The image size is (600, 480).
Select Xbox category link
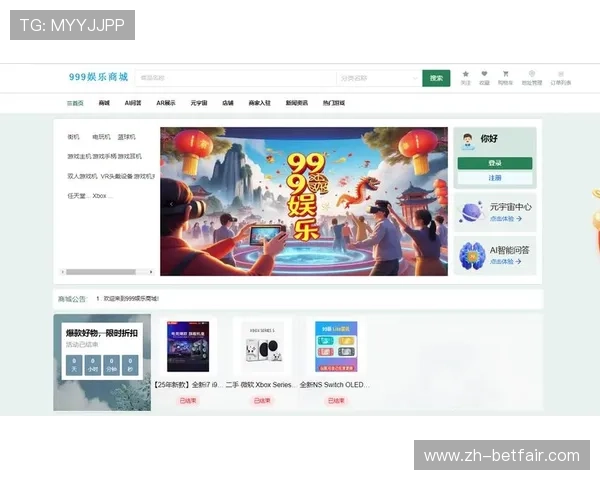point(102,196)
